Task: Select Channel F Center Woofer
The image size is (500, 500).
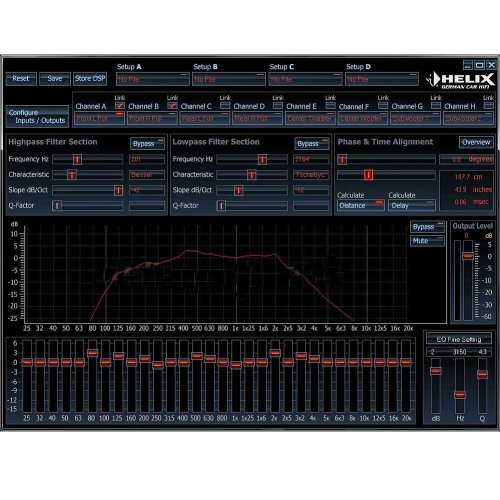Action: click(x=363, y=119)
